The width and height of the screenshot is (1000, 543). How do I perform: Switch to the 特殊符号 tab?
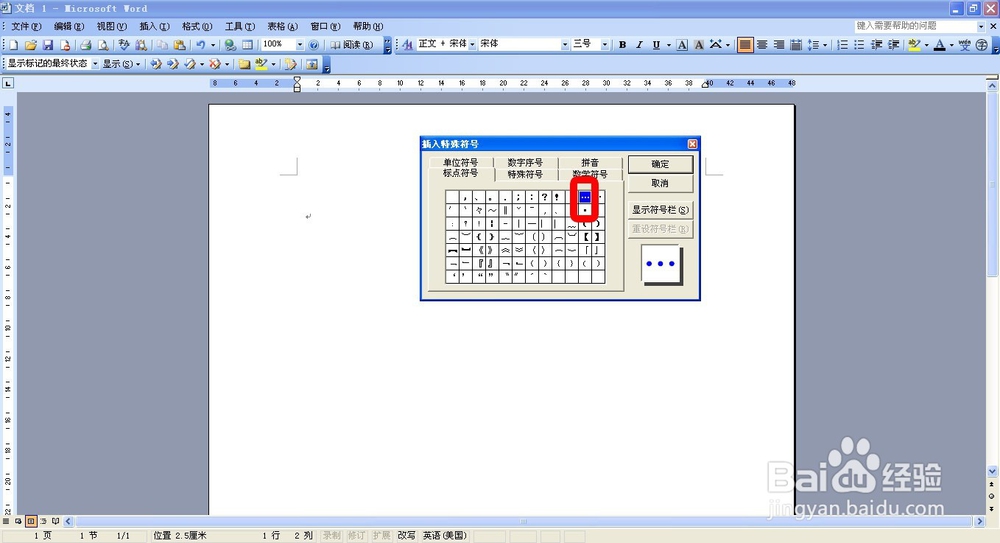pyautogui.click(x=526, y=174)
